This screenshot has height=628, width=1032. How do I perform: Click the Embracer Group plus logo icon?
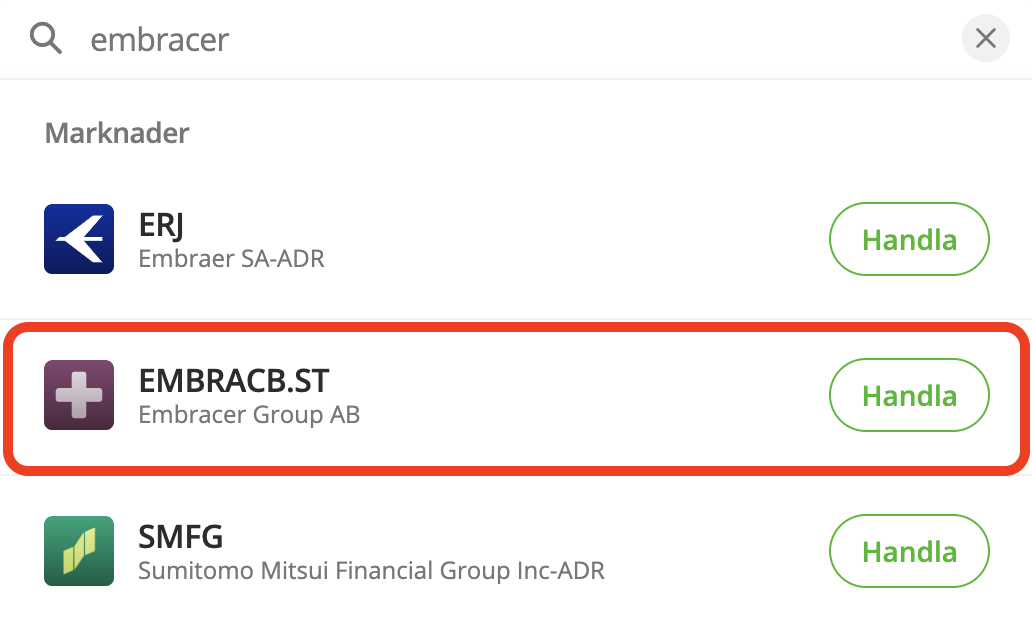(79, 395)
